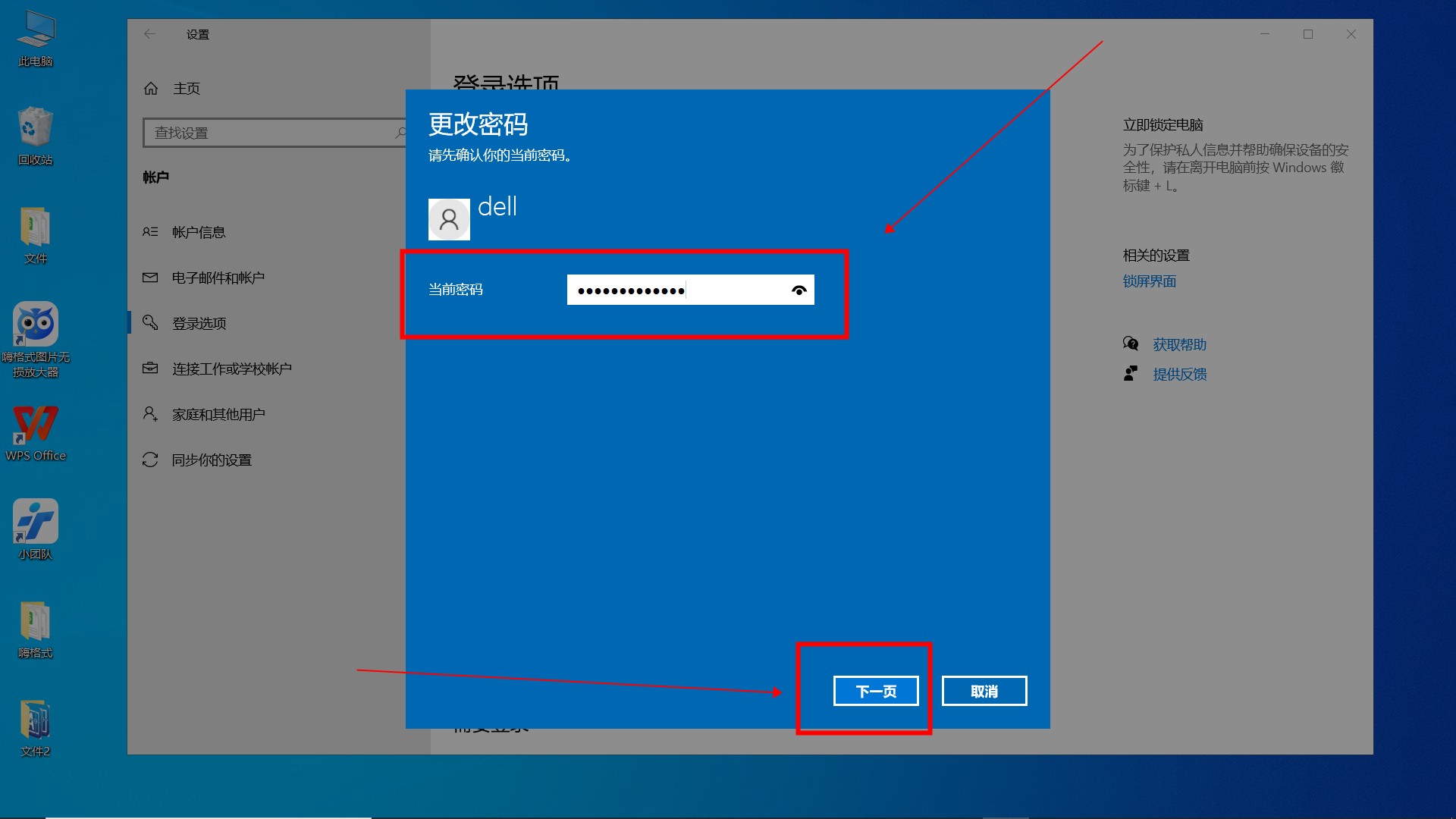This screenshot has width=1456, height=819.
Task: Click the 下一页 next button
Action: click(x=876, y=691)
